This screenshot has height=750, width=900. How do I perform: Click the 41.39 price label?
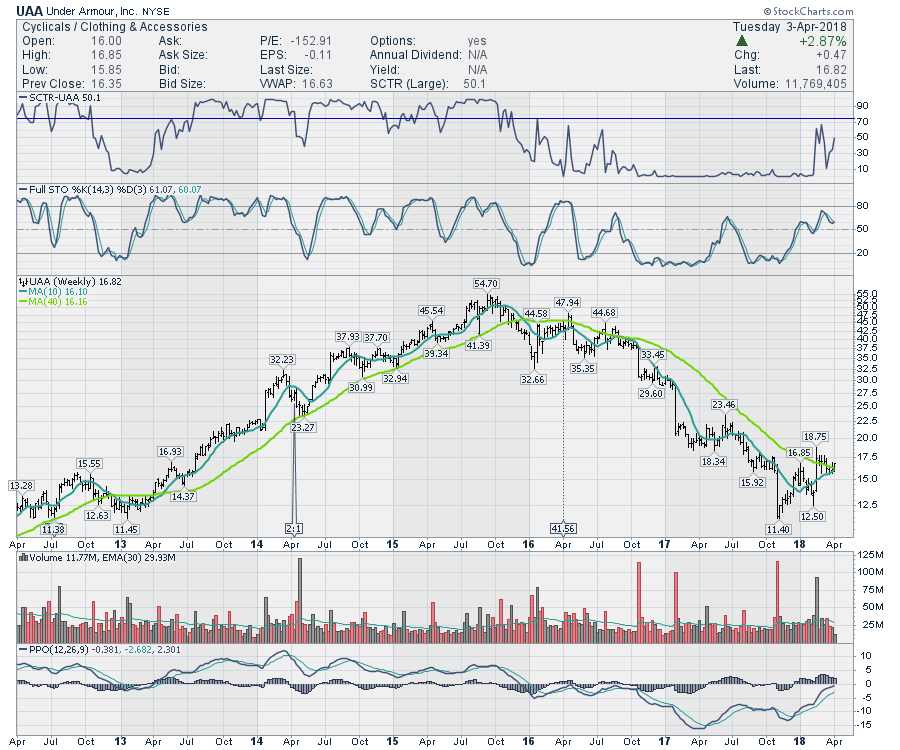(478, 345)
